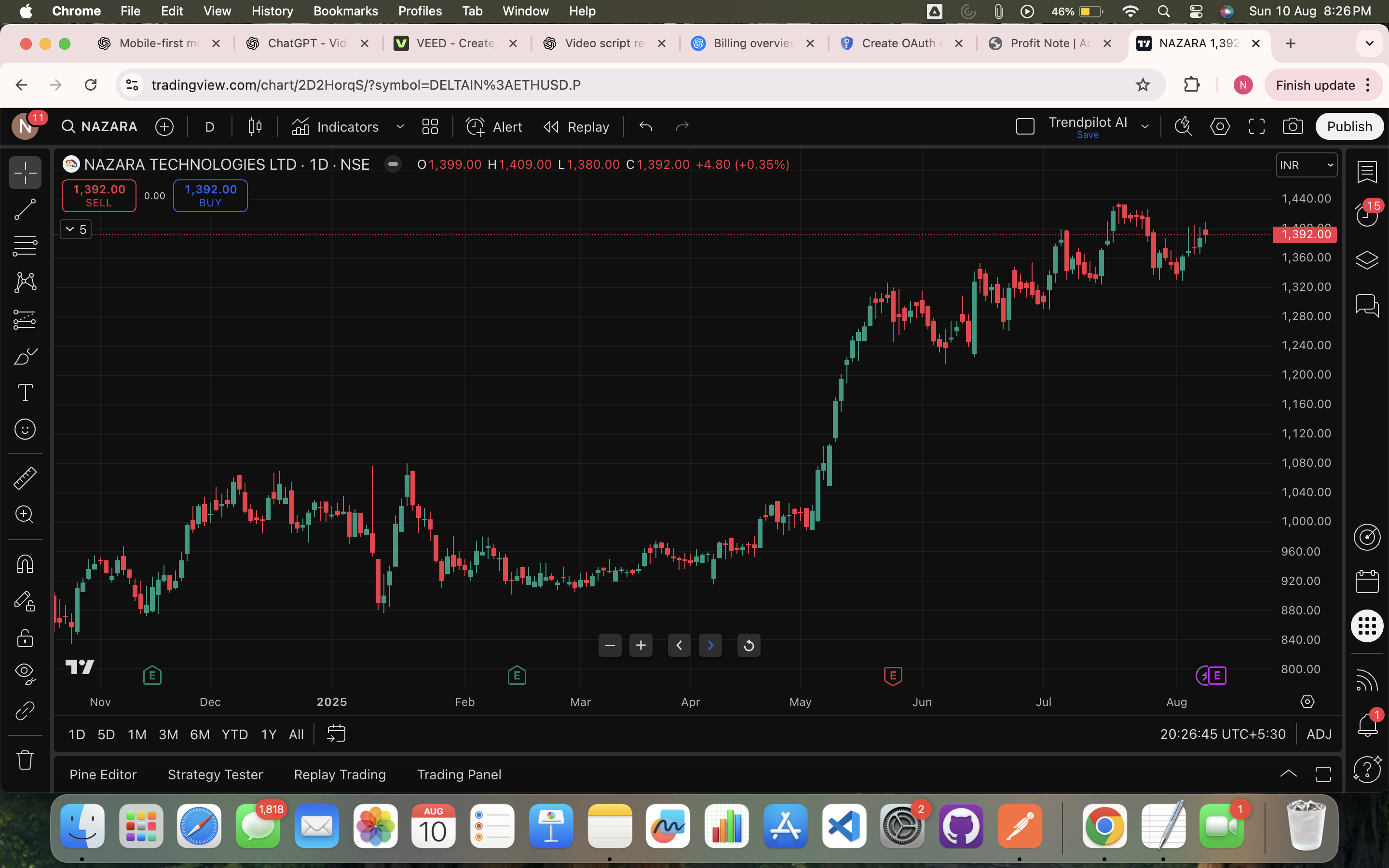Click the blue BUY 1,392.00 button

click(x=210, y=196)
